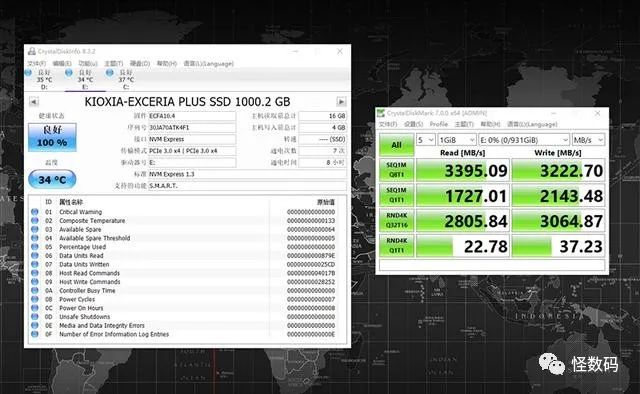The height and width of the screenshot is (394, 640).
Task: Click the CrystalDiskMark title bar icon
Action: pyautogui.click(x=381, y=113)
